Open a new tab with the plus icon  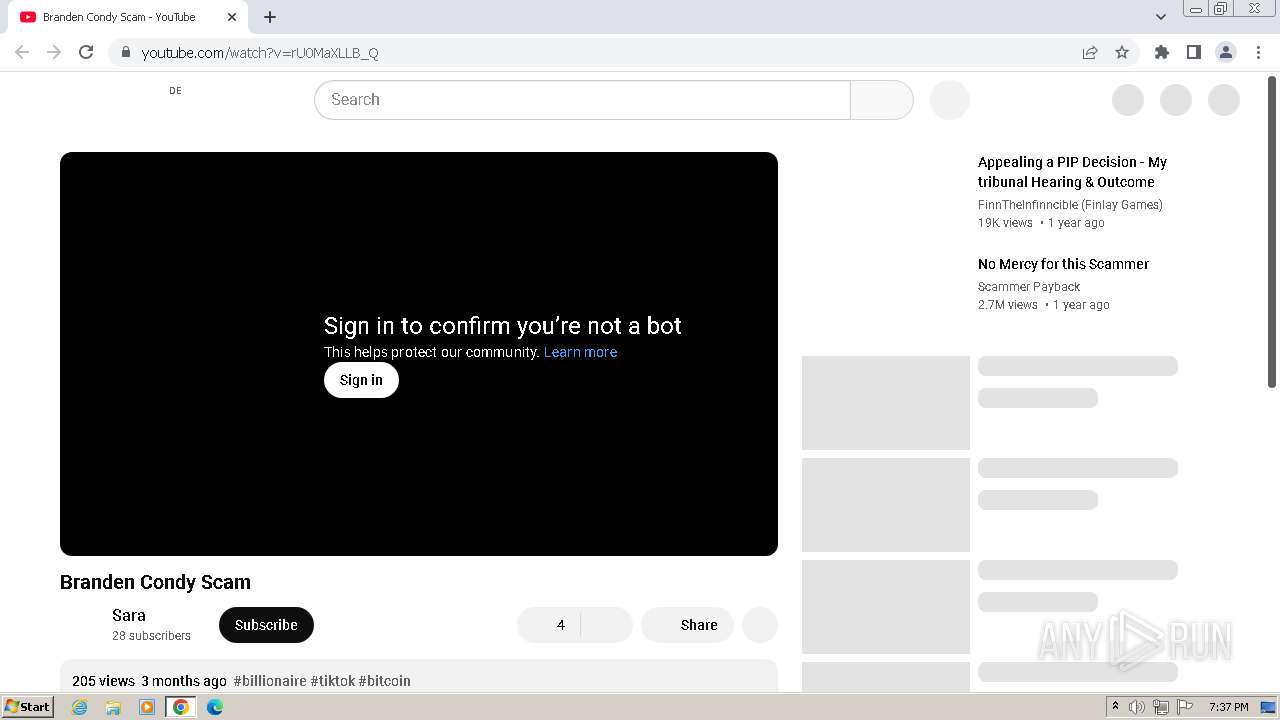(270, 17)
